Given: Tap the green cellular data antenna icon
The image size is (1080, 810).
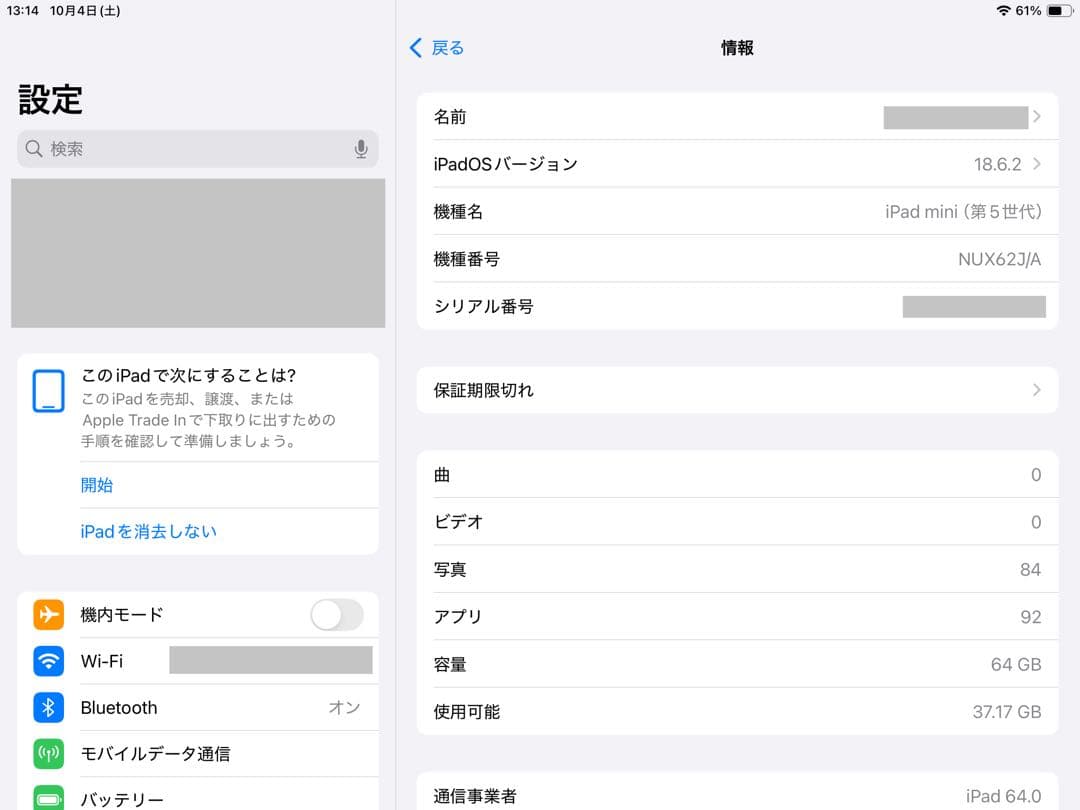Looking at the screenshot, I should (48, 753).
